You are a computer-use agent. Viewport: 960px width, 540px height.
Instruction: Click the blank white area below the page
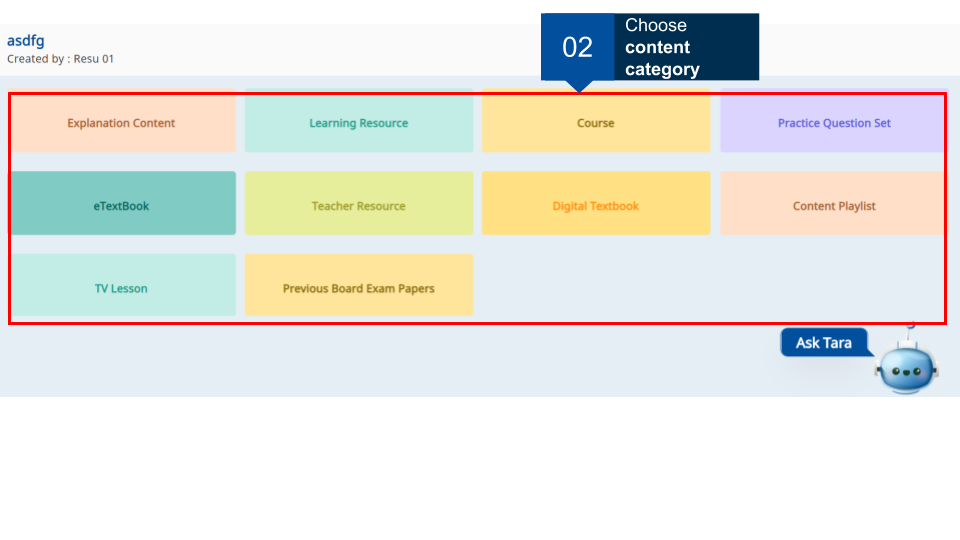click(480, 470)
